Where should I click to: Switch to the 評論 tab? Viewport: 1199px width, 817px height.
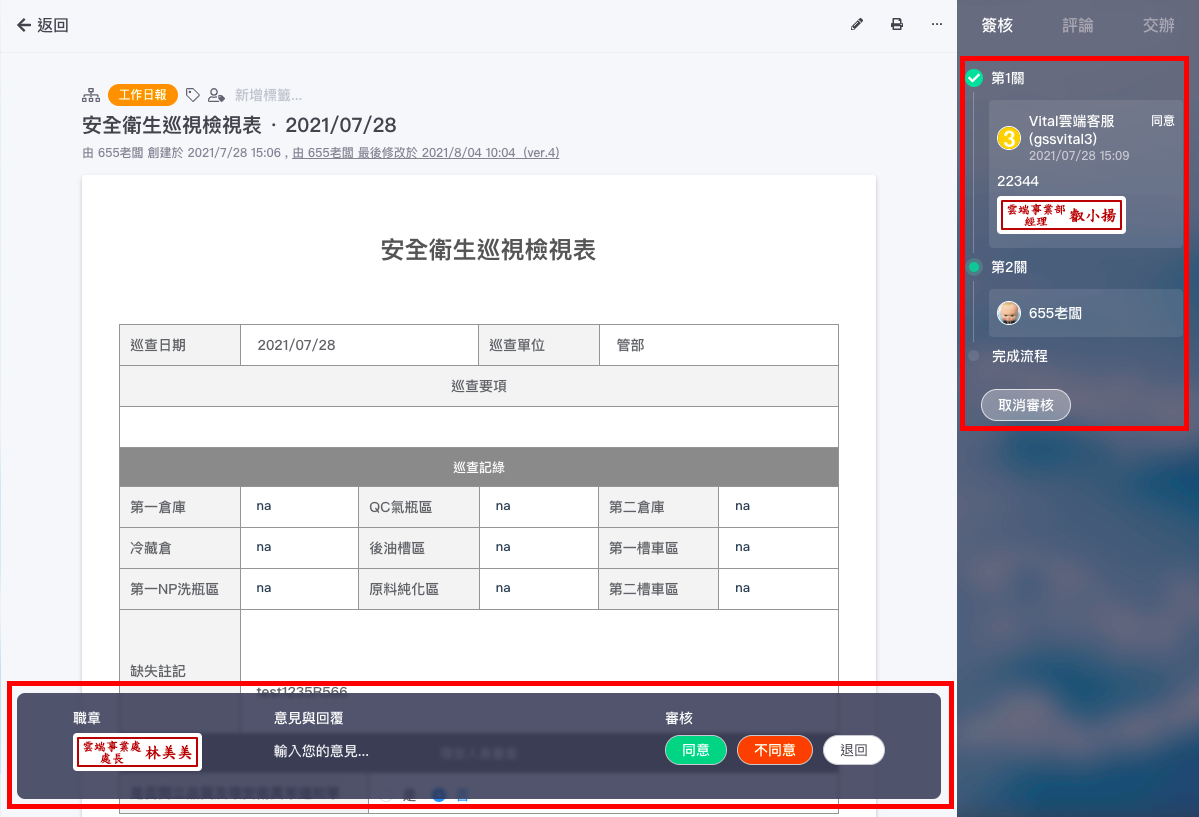tap(1077, 26)
